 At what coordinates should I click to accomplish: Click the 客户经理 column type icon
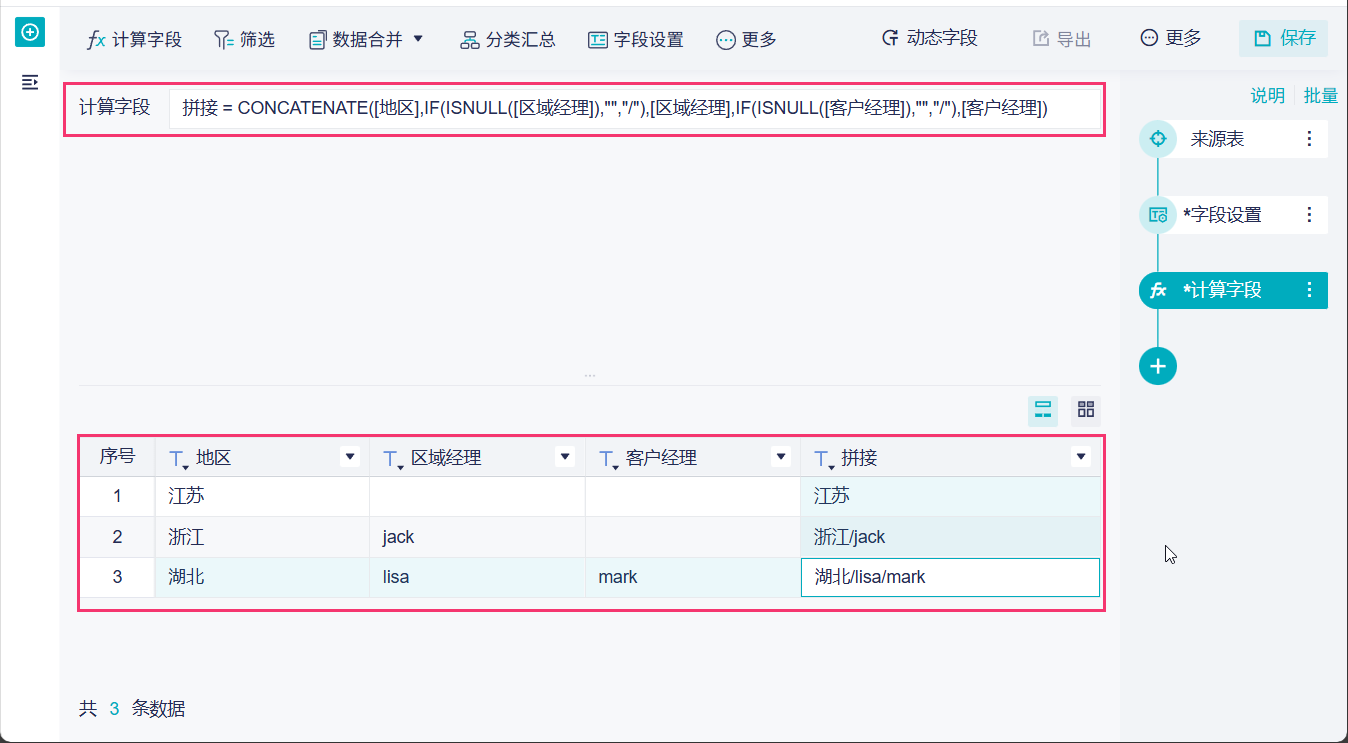(608, 459)
